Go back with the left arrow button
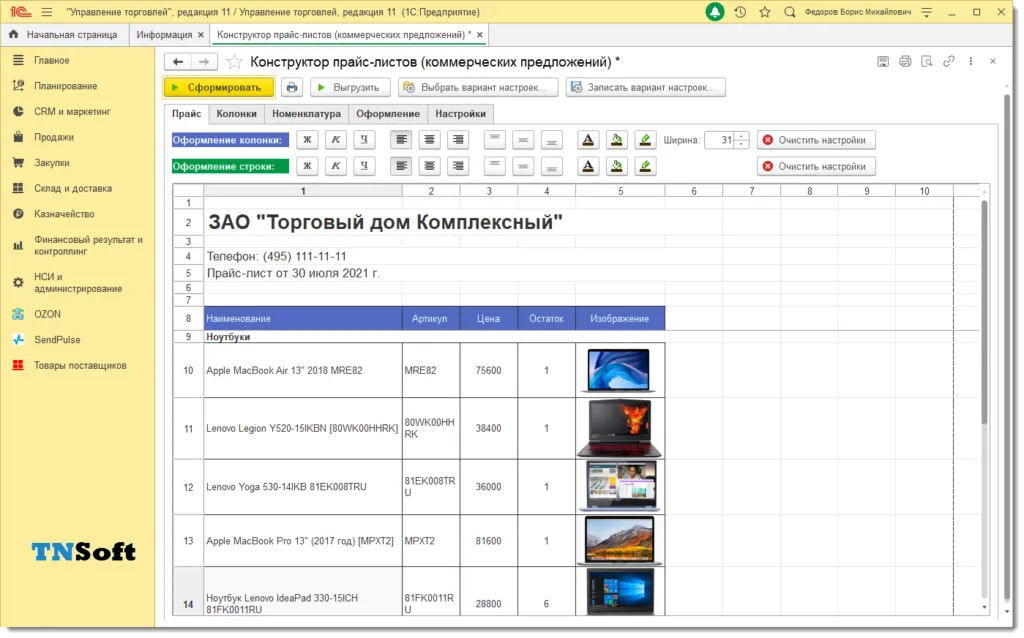The width and height of the screenshot is (1024, 638). click(178, 61)
